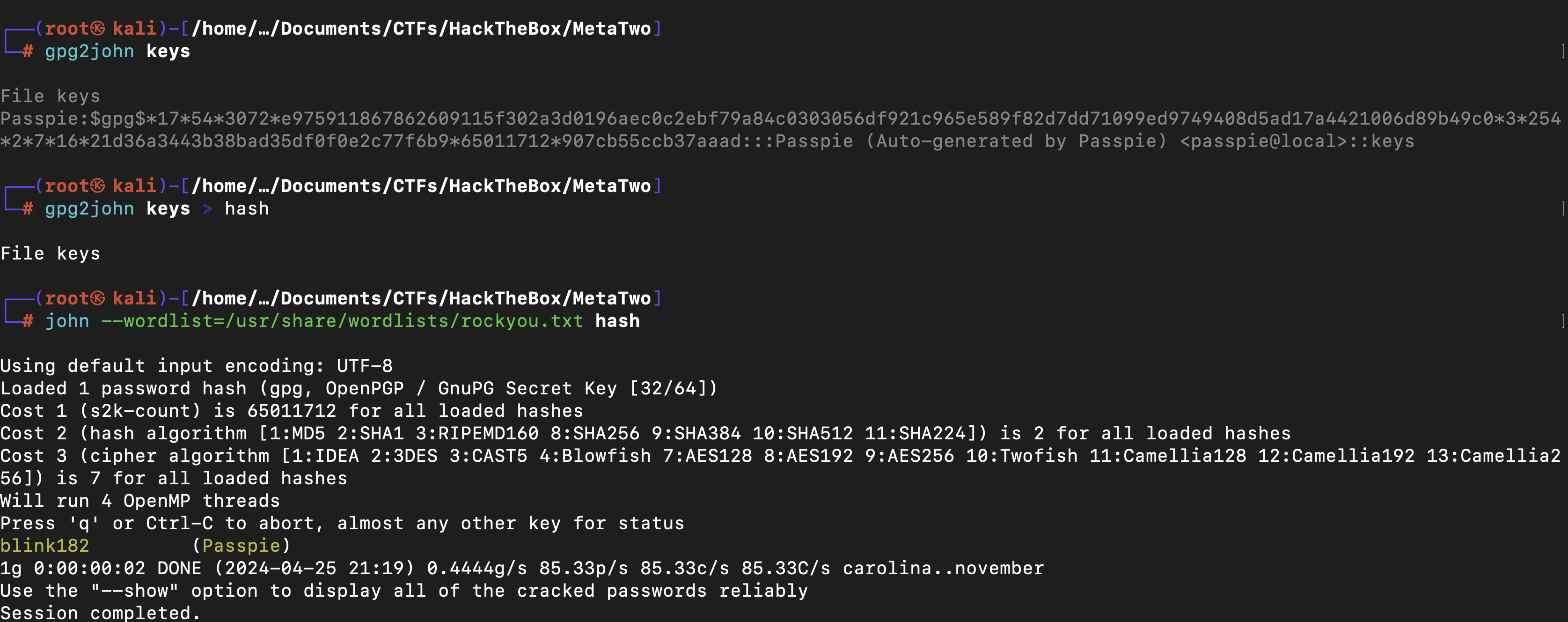Click the s2k-count 65011712 value

point(292,411)
